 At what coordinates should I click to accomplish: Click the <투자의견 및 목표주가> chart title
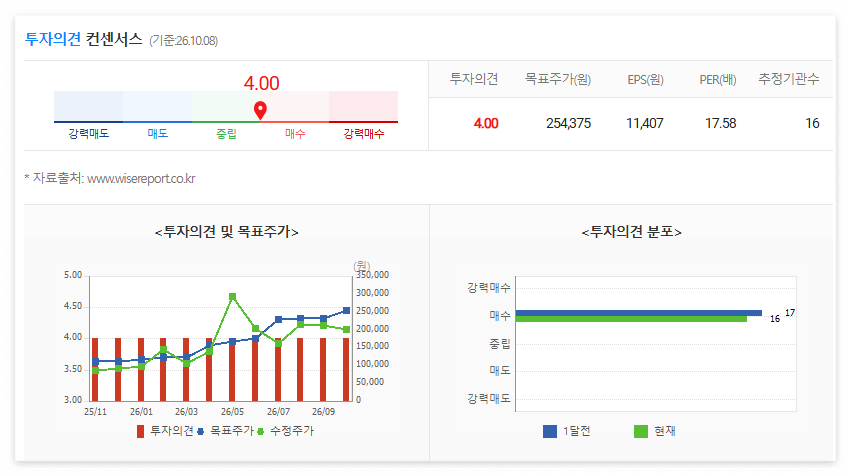pyautogui.click(x=226, y=232)
